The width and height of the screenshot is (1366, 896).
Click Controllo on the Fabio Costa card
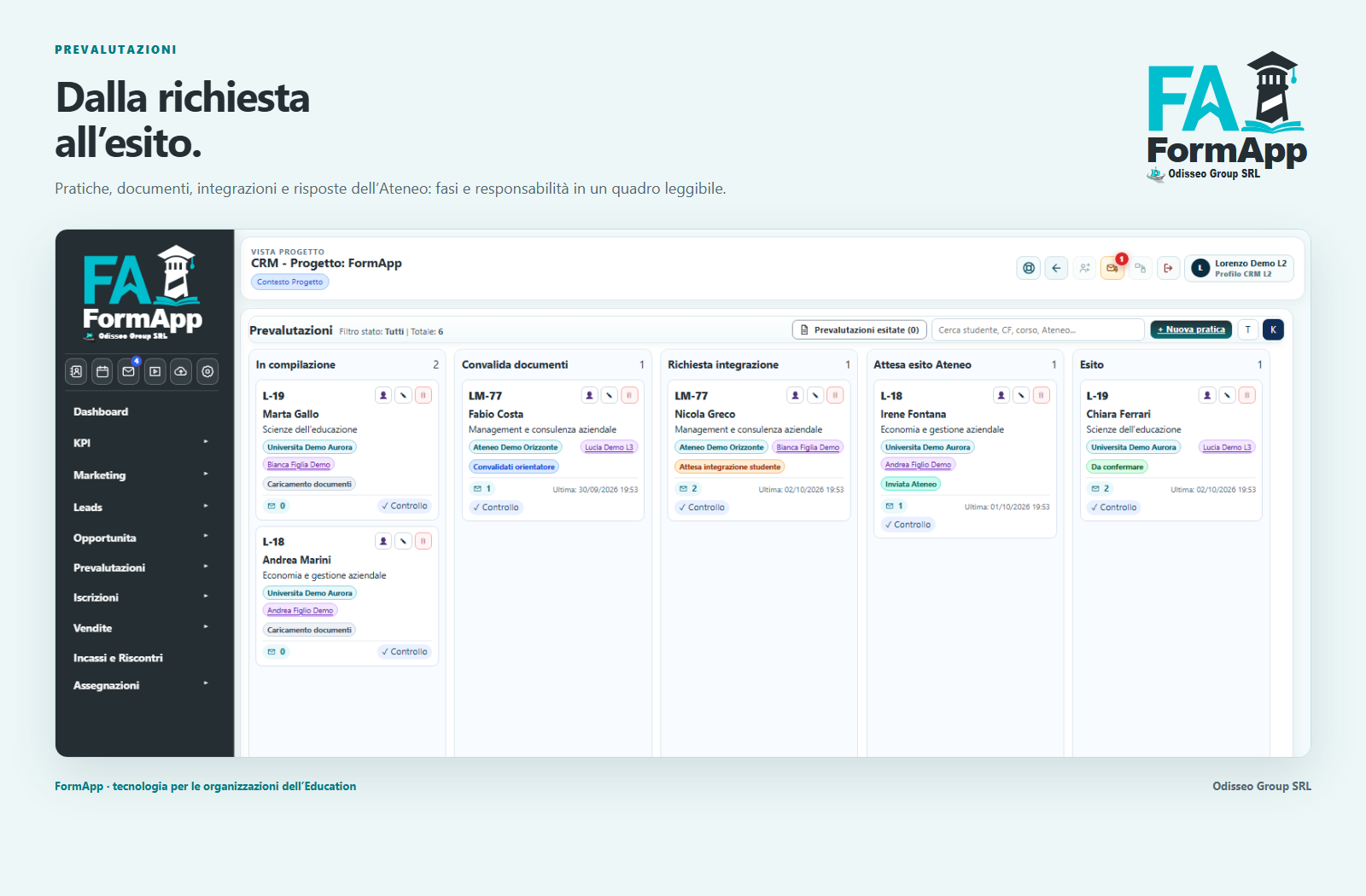tap(496, 507)
